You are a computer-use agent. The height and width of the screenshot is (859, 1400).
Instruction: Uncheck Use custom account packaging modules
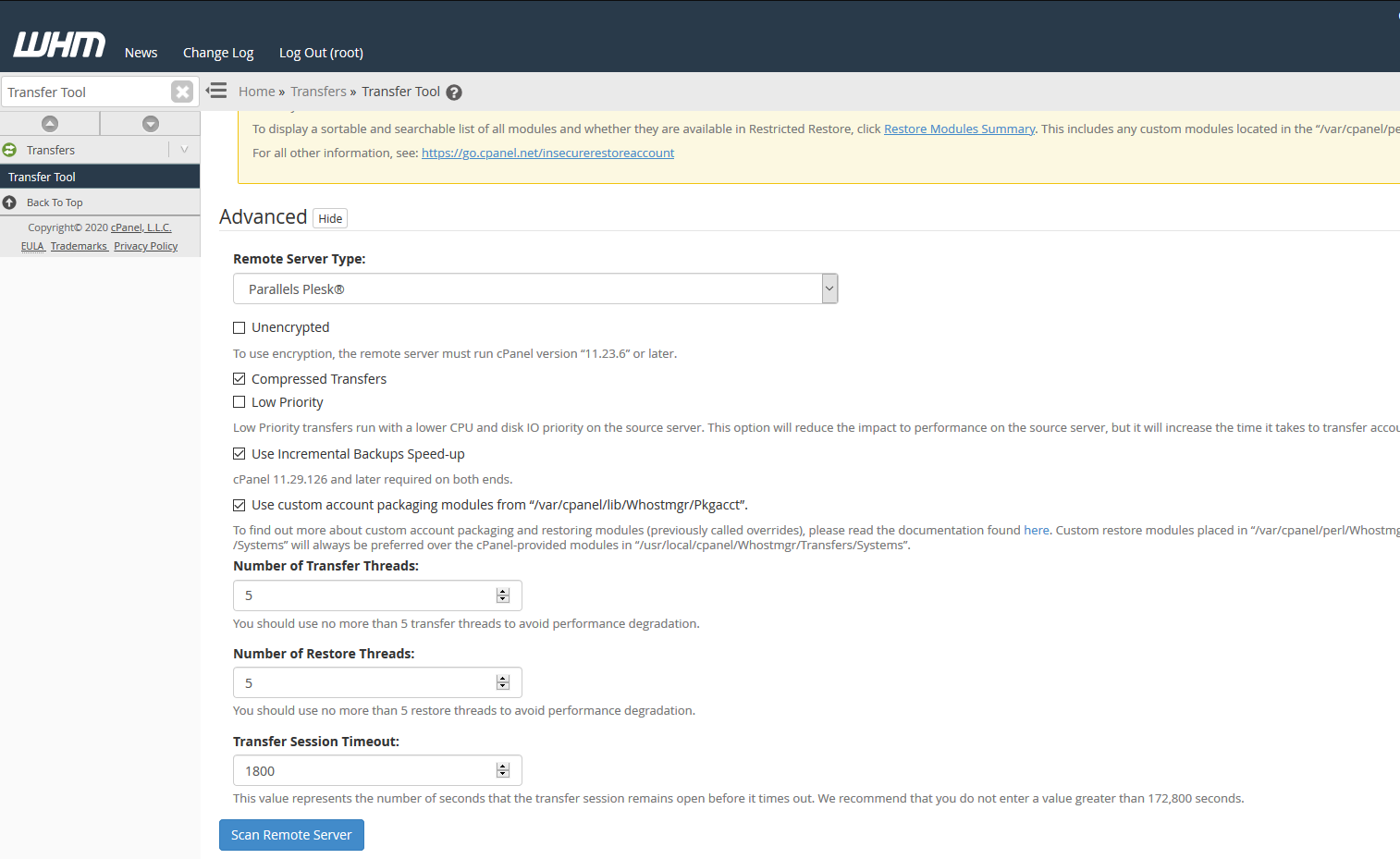[239, 505]
